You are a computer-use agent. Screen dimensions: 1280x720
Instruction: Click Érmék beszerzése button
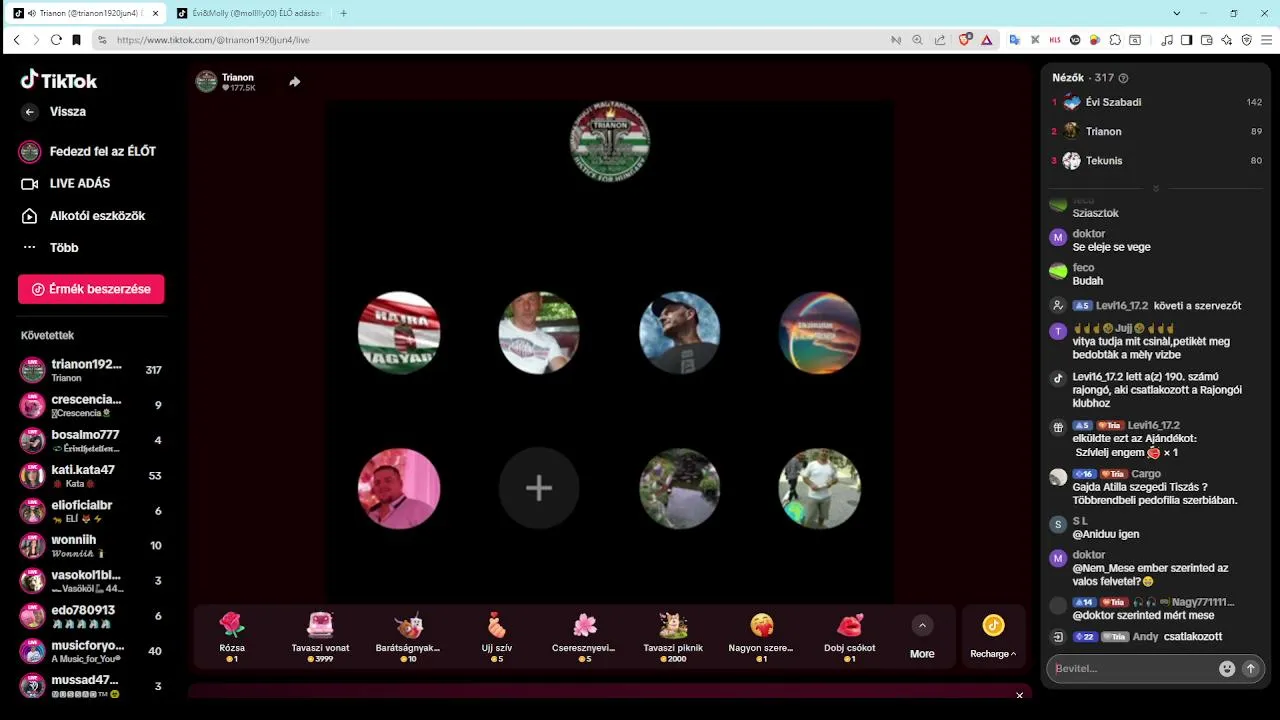coord(91,289)
